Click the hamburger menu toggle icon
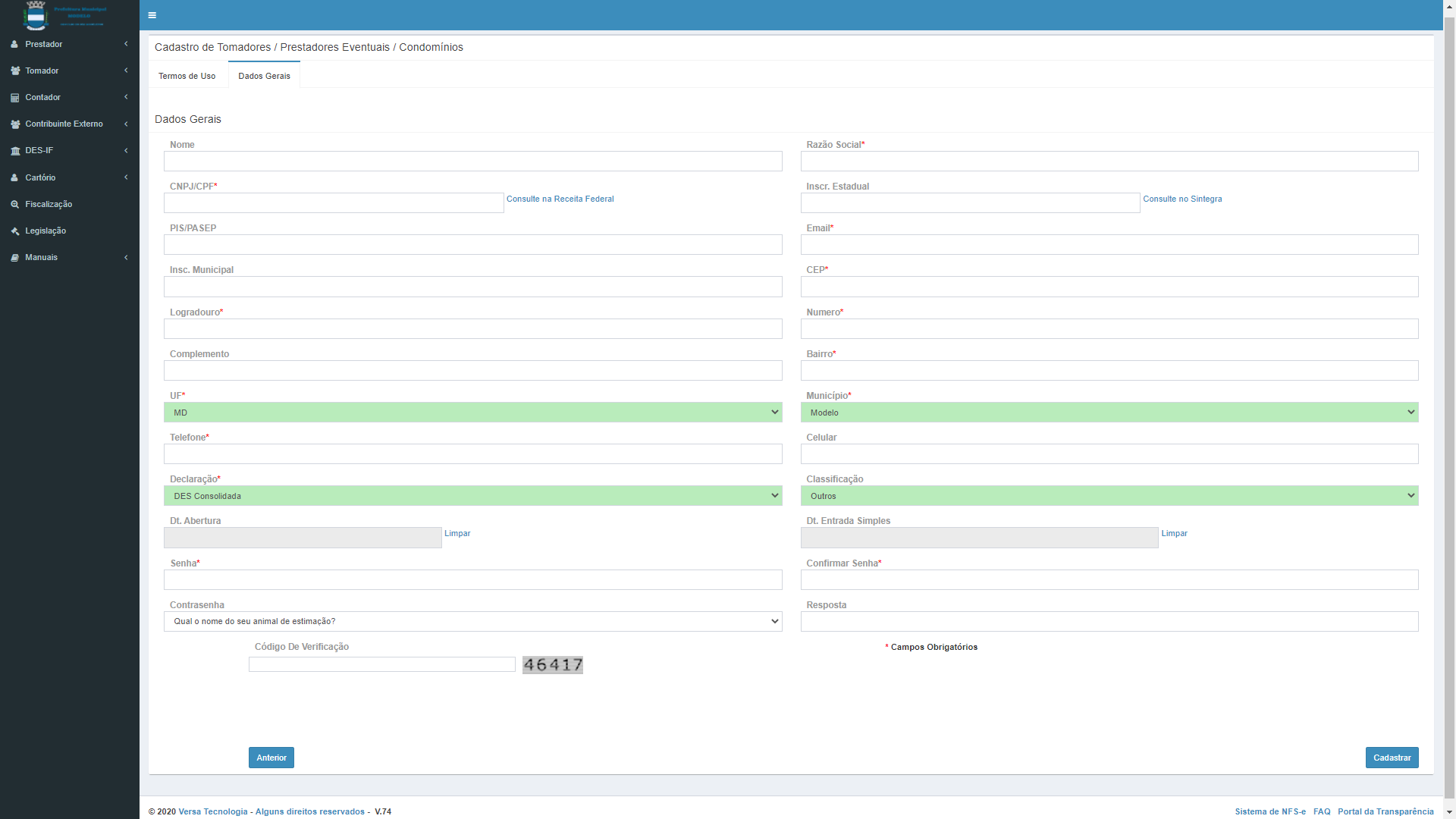The width and height of the screenshot is (1456, 819). coord(152,15)
